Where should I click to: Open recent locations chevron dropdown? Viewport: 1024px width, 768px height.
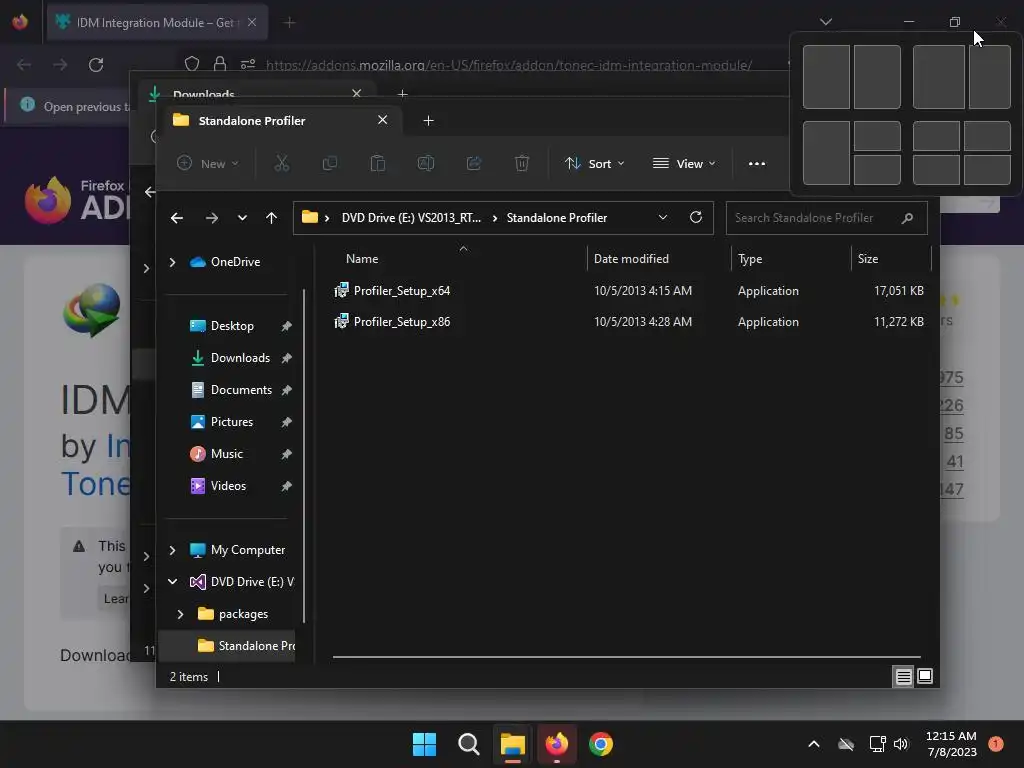(242, 218)
